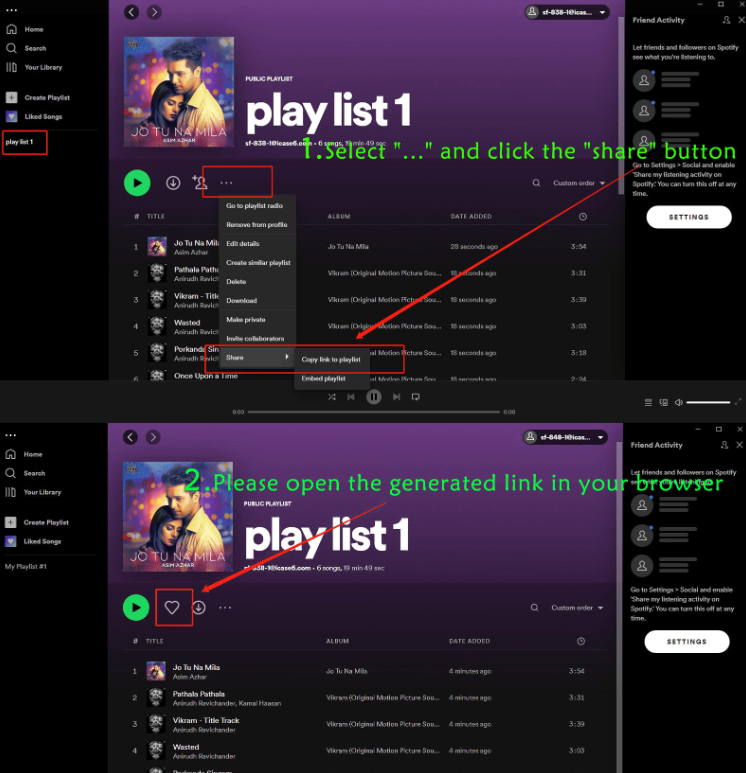The image size is (746, 773).
Task: Mute using the volume speaker icon
Action: tap(679, 402)
